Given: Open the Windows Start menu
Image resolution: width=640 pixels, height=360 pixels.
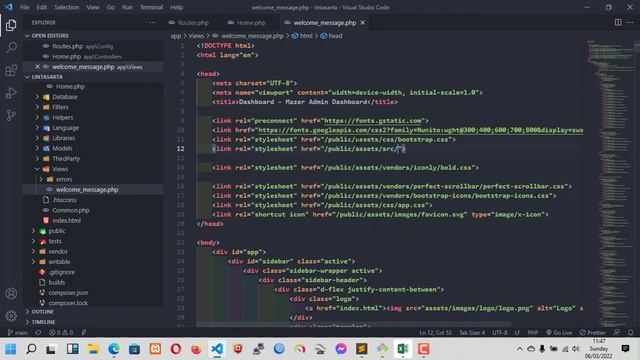Looking at the screenshot, I should (x=11, y=349).
